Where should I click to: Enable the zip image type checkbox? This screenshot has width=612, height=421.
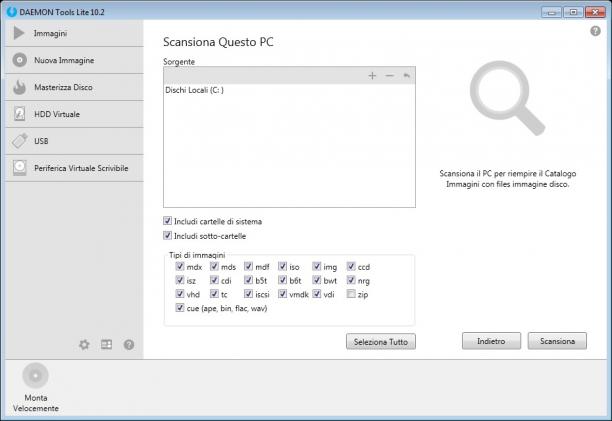(351, 293)
